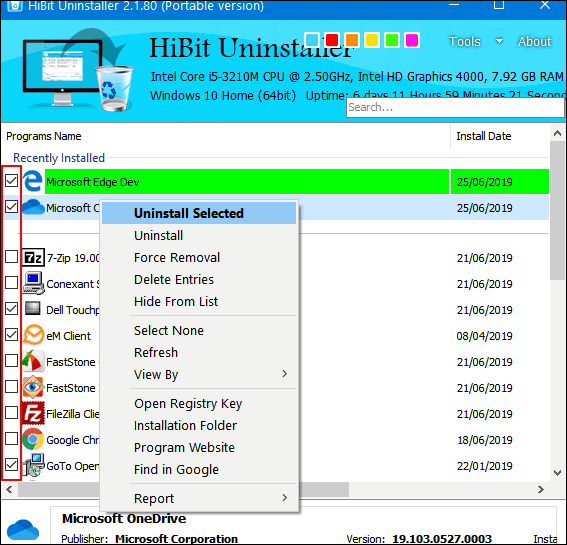Screen dimensions: 567x545
Task: Select the eM Client row name
Action: tap(69, 336)
